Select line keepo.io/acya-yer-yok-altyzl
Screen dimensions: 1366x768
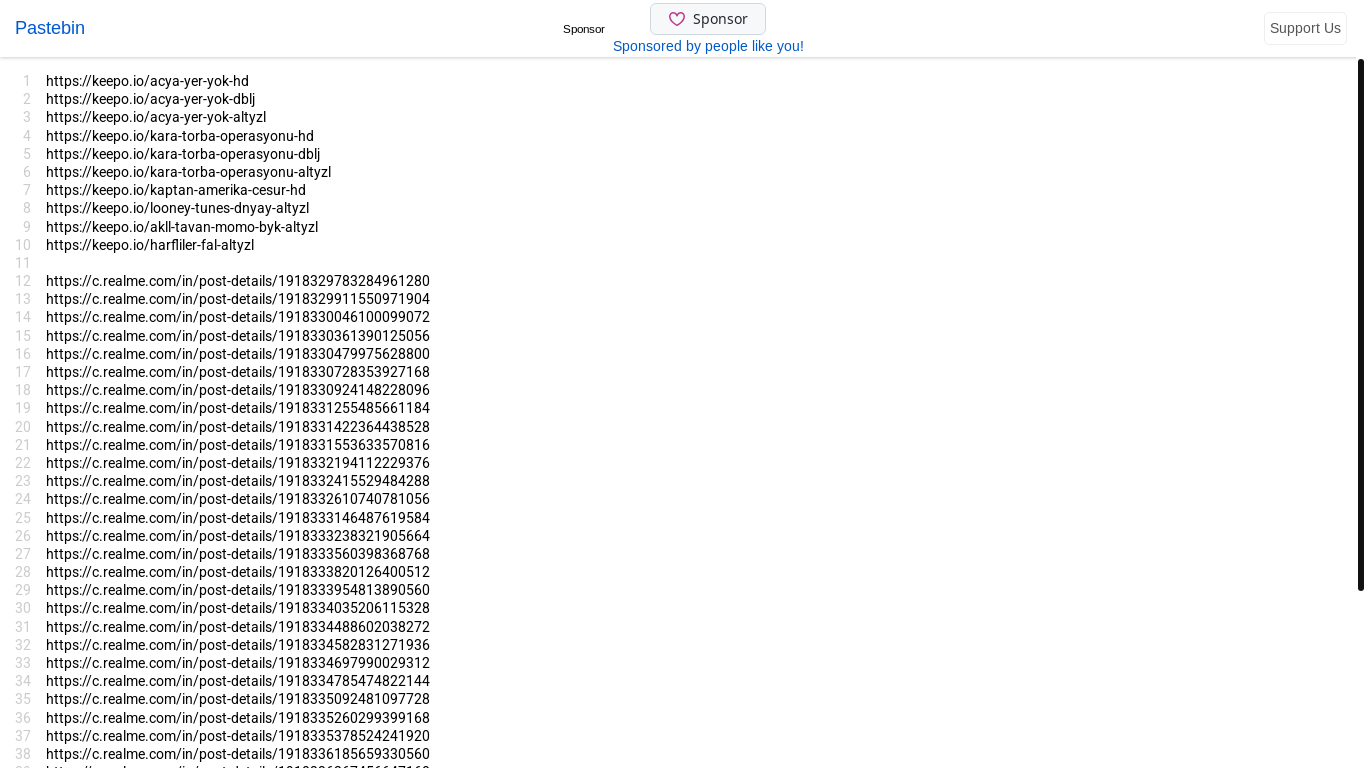[156, 117]
